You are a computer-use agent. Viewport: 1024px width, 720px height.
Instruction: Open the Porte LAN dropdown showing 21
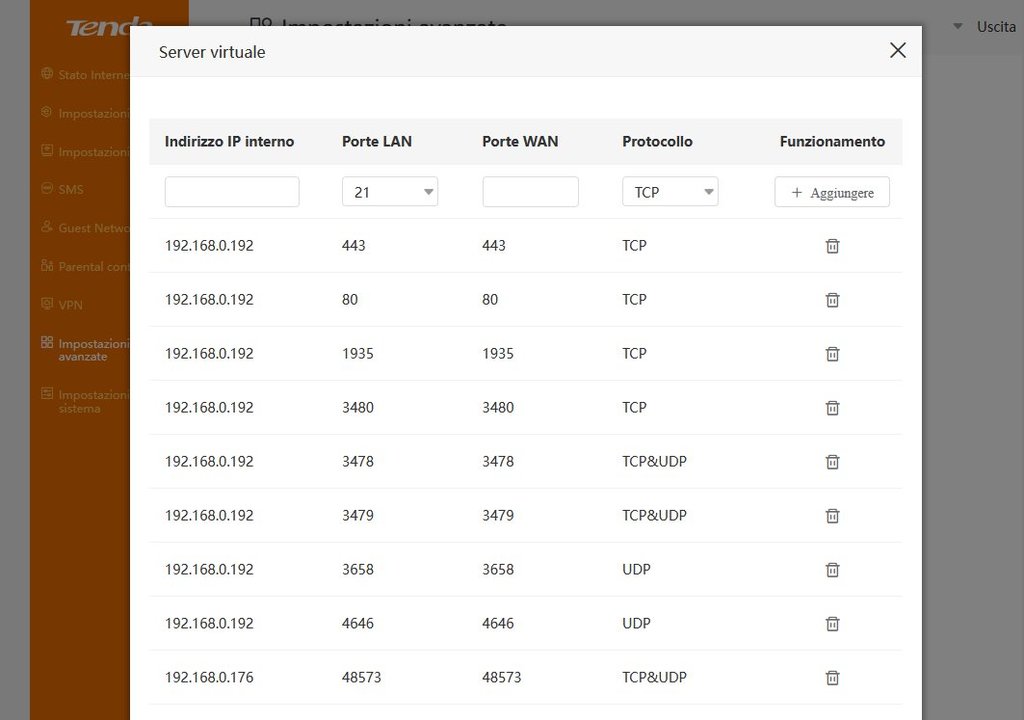(x=390, y=192)
